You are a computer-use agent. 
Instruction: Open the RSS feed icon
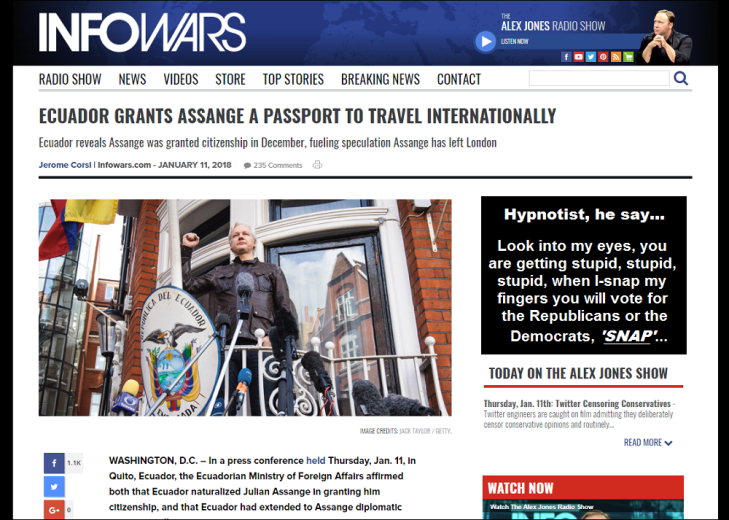click(616, 57)
